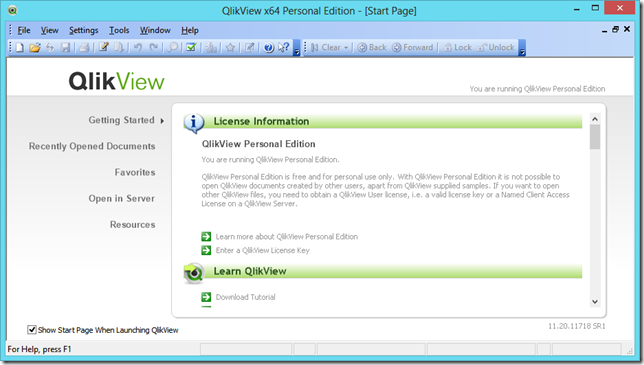Open the File menu
The width and height of the screenshot is (644, 365).
[x=24, y=30]
